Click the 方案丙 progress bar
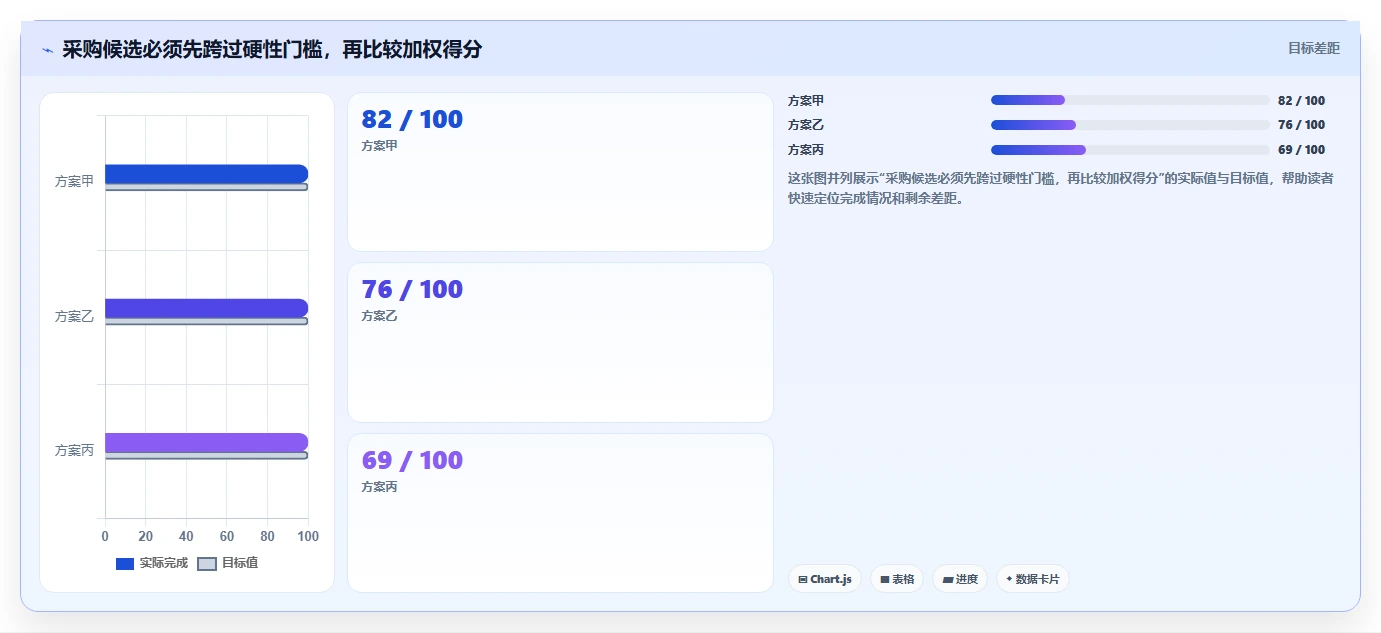This screenshot has height=633, width=1381. pos(1130,150)
